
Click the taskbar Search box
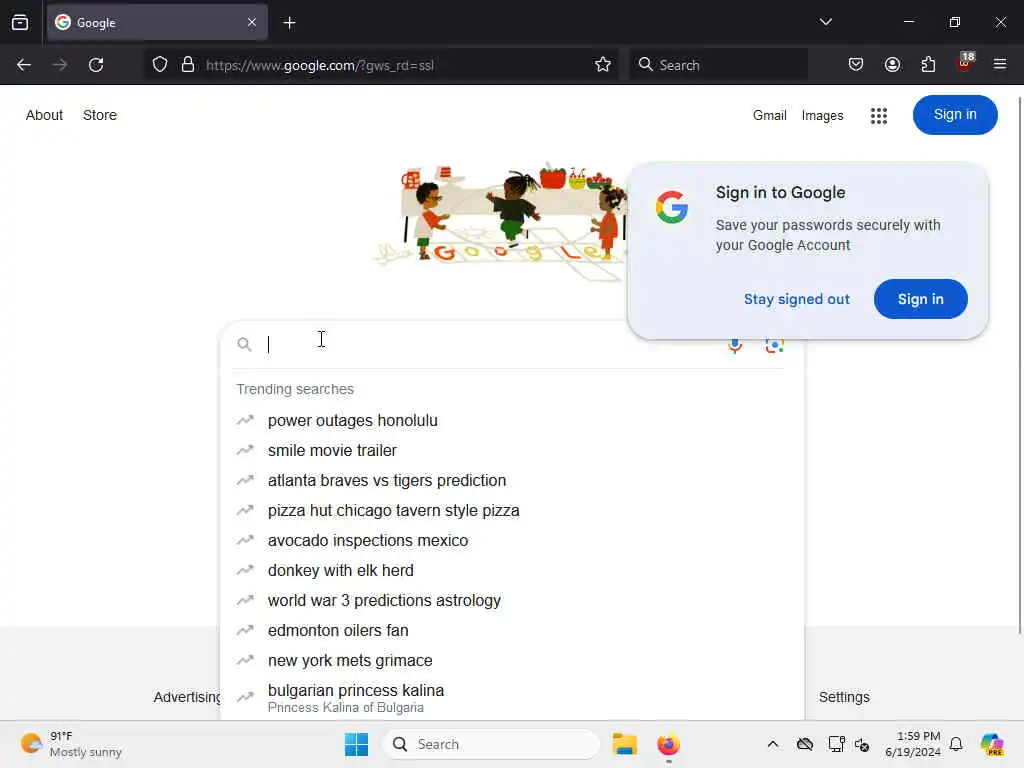pyautogui.click(x=491, y=744)
